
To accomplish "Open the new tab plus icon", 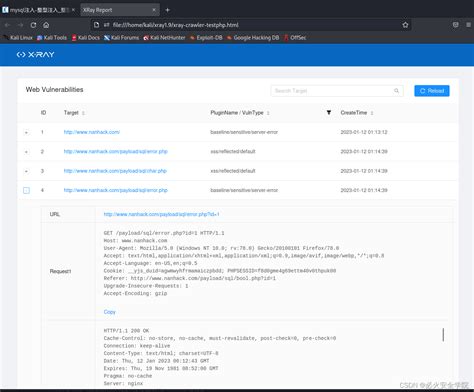I will pyautogui.click(x=168, y=10).
